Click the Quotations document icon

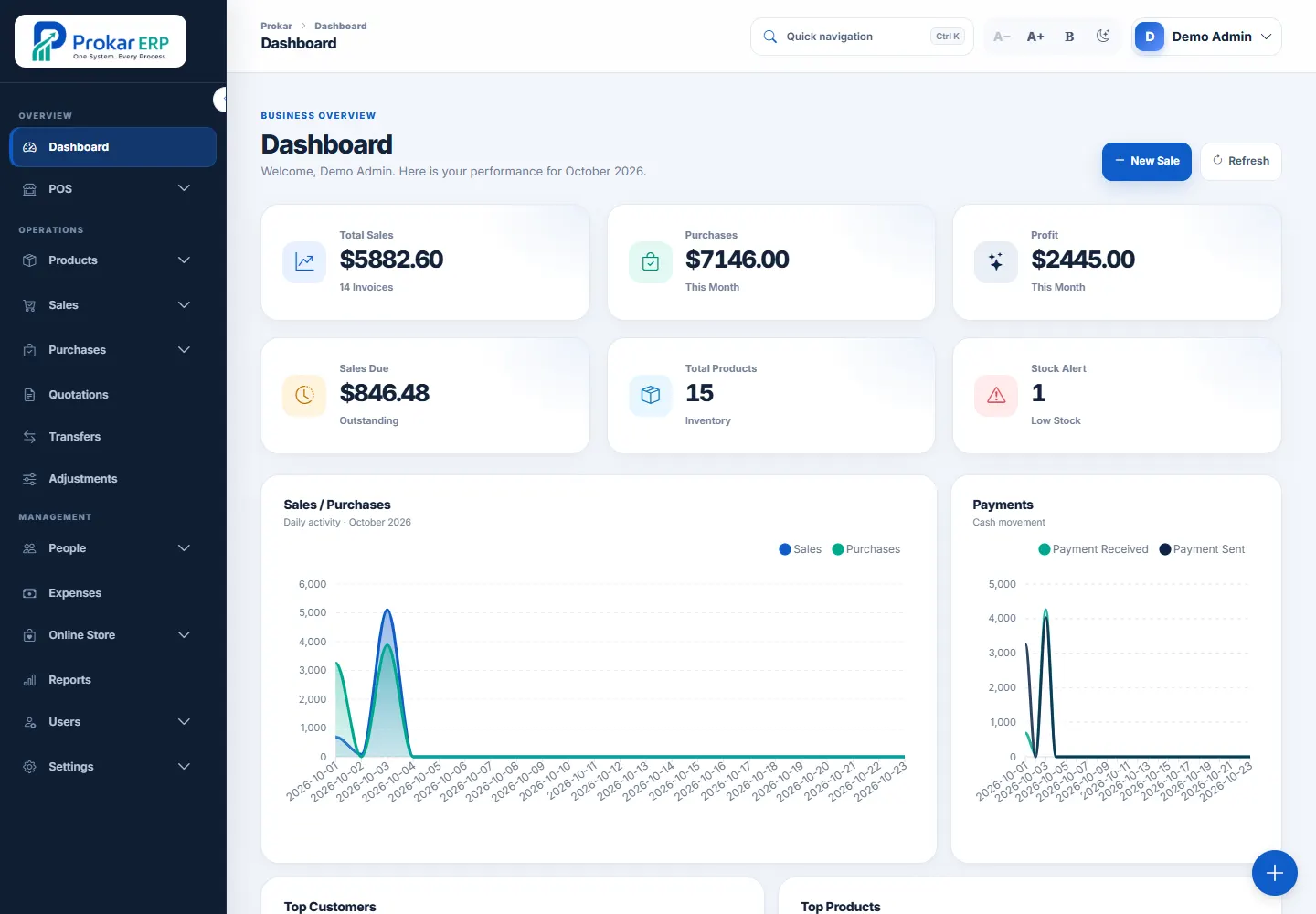point(29,395)
